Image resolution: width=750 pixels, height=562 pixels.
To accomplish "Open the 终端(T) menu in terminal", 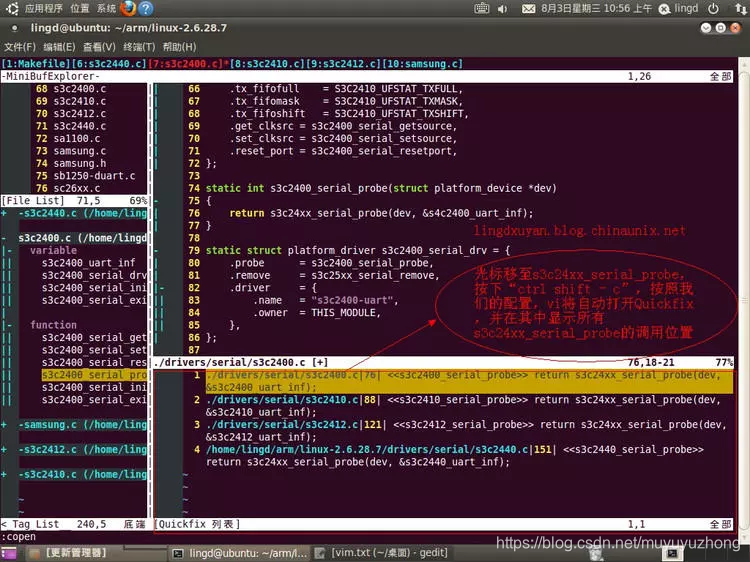I will click(139, 47).
